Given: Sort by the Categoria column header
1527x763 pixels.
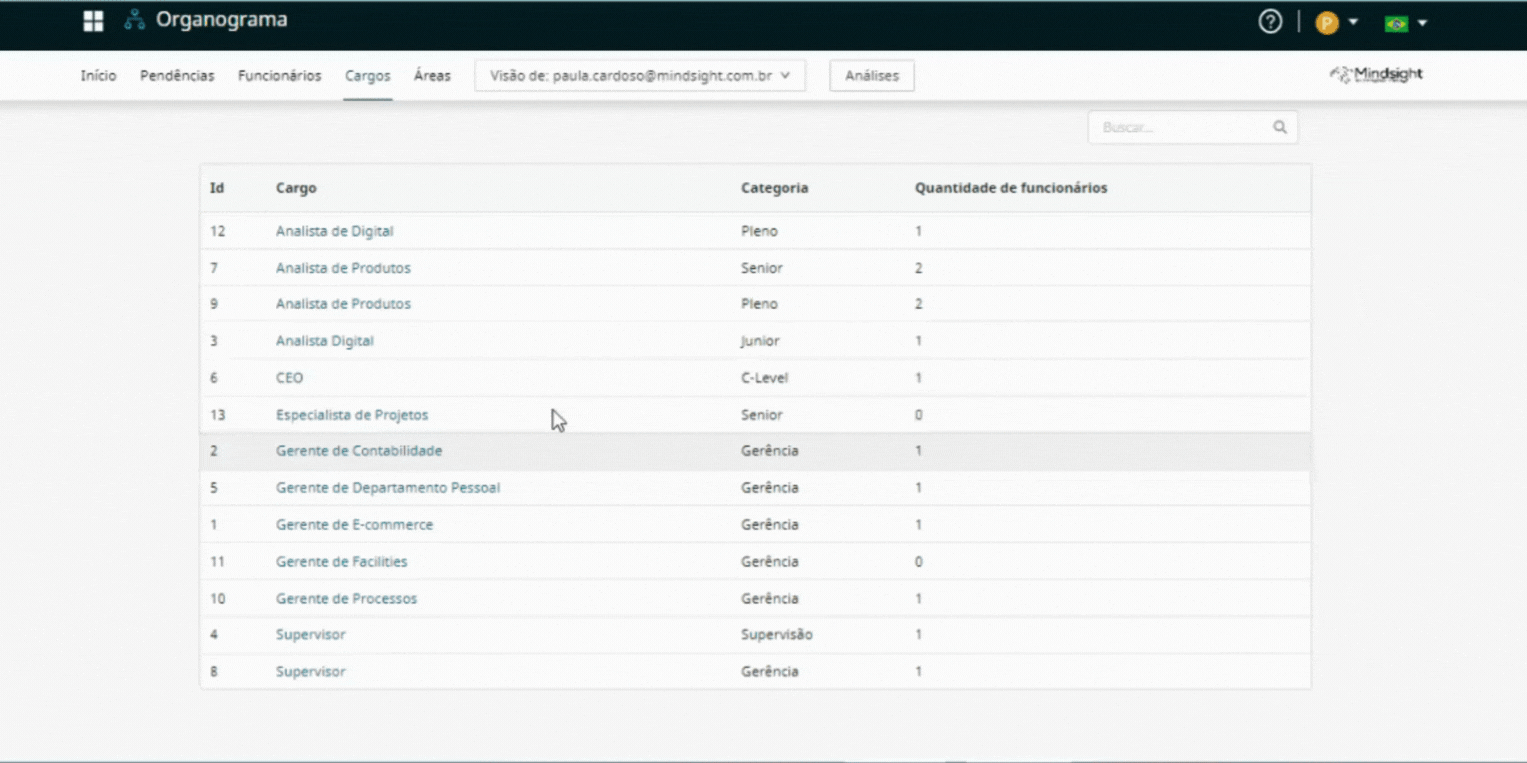Looking at the screenshot, I should 775,188.
